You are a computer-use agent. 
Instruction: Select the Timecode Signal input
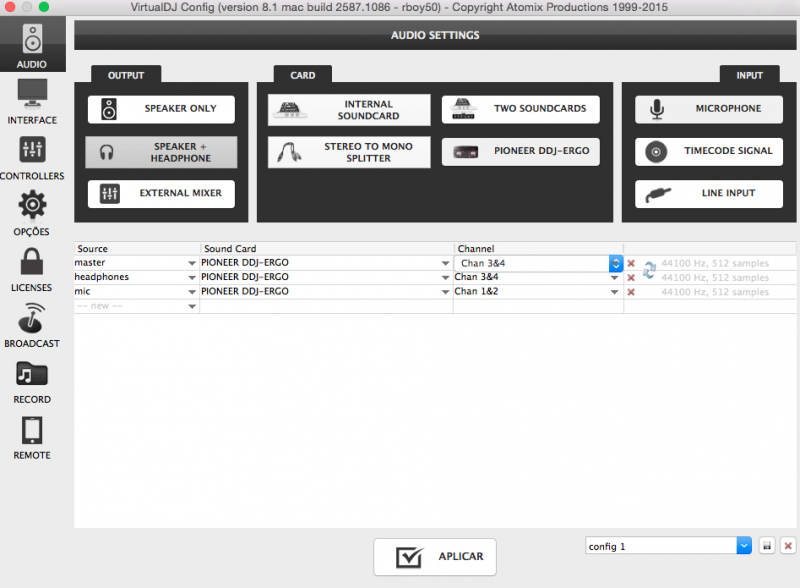(x=708, y=151)
